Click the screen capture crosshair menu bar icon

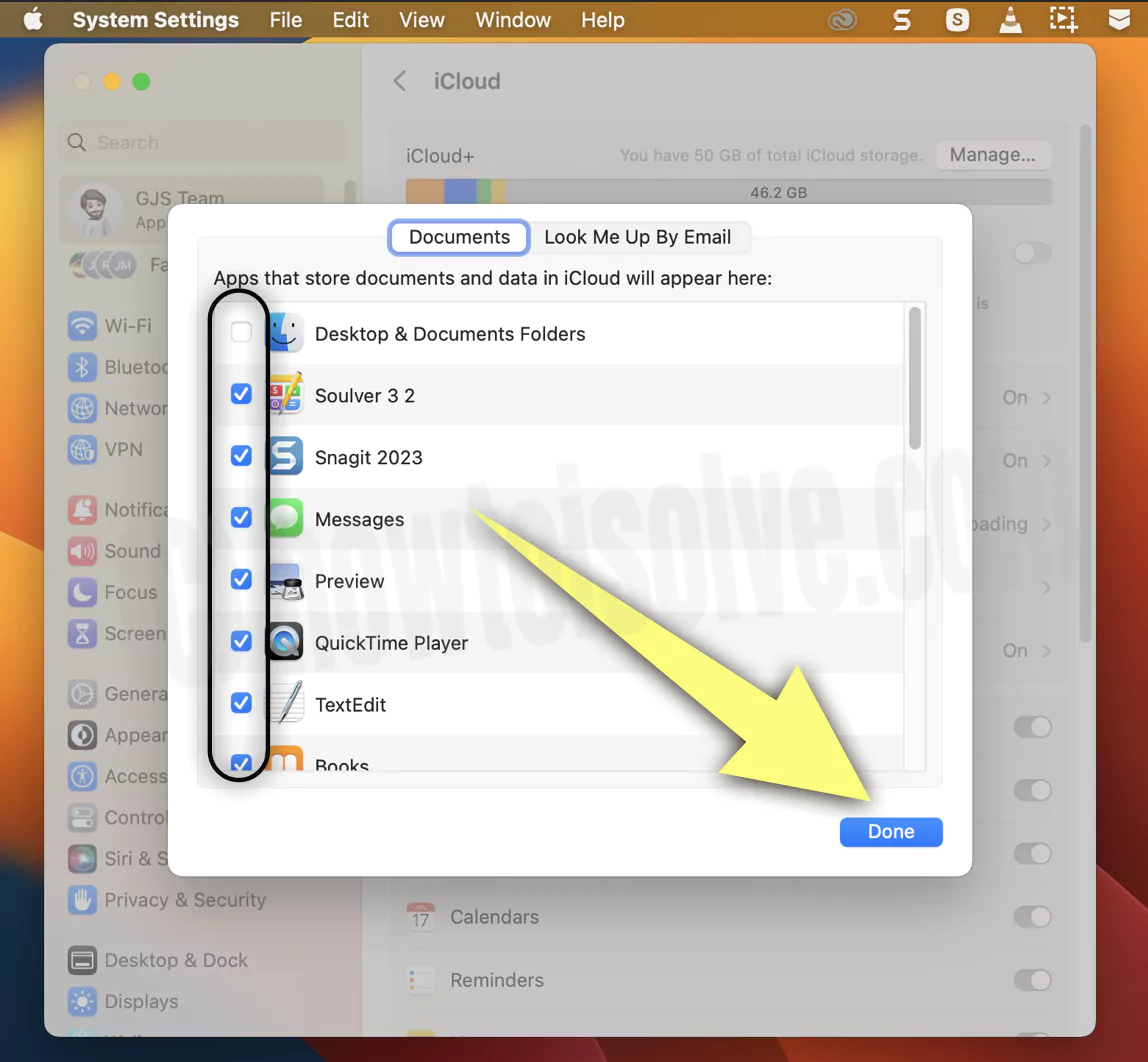[1063, 20]
